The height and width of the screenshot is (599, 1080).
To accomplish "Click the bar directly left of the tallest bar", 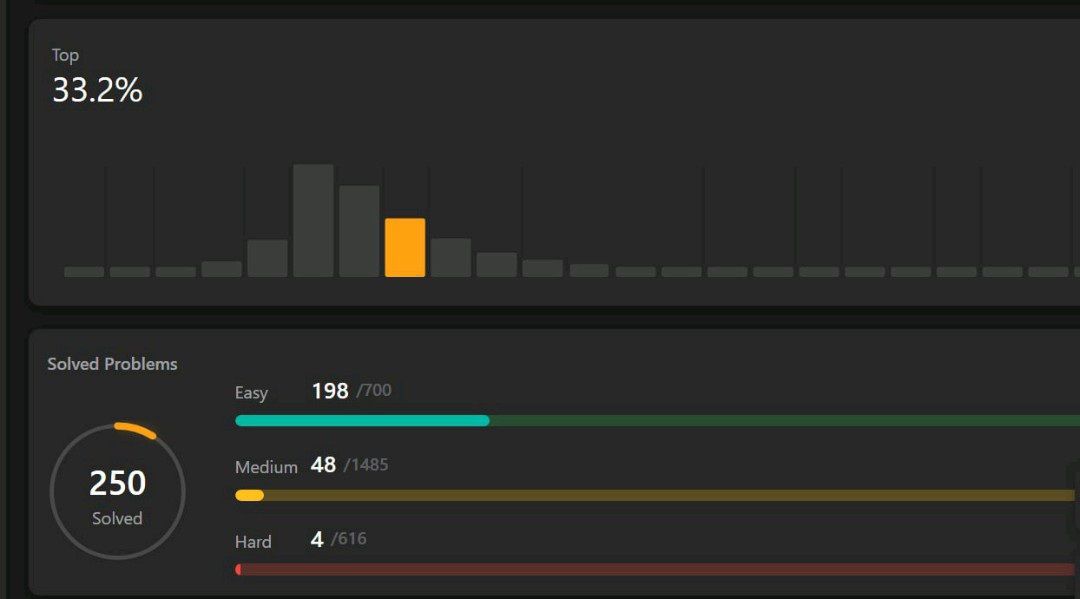I will [267, 258].
